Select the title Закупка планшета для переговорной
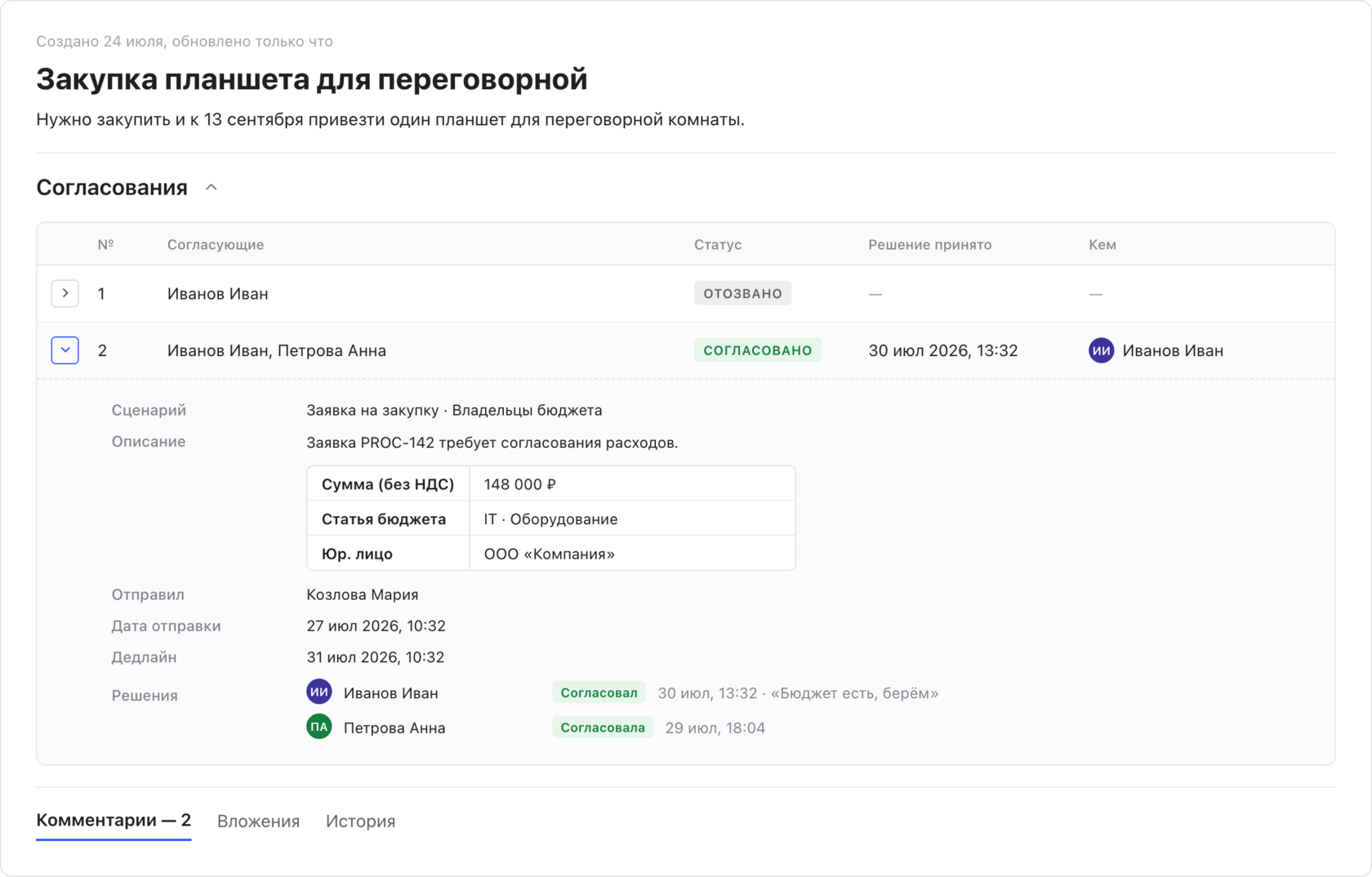1372x877 pixels. click(x=312, y=79)
